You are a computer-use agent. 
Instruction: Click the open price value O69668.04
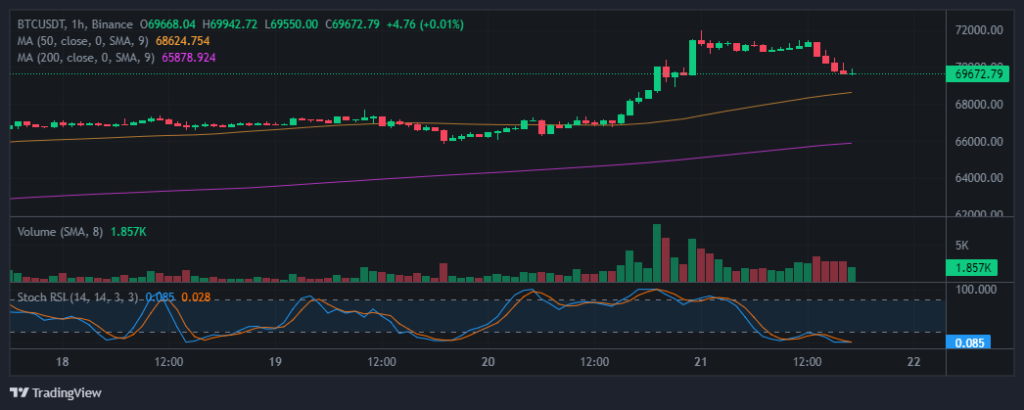pos(168,25)
